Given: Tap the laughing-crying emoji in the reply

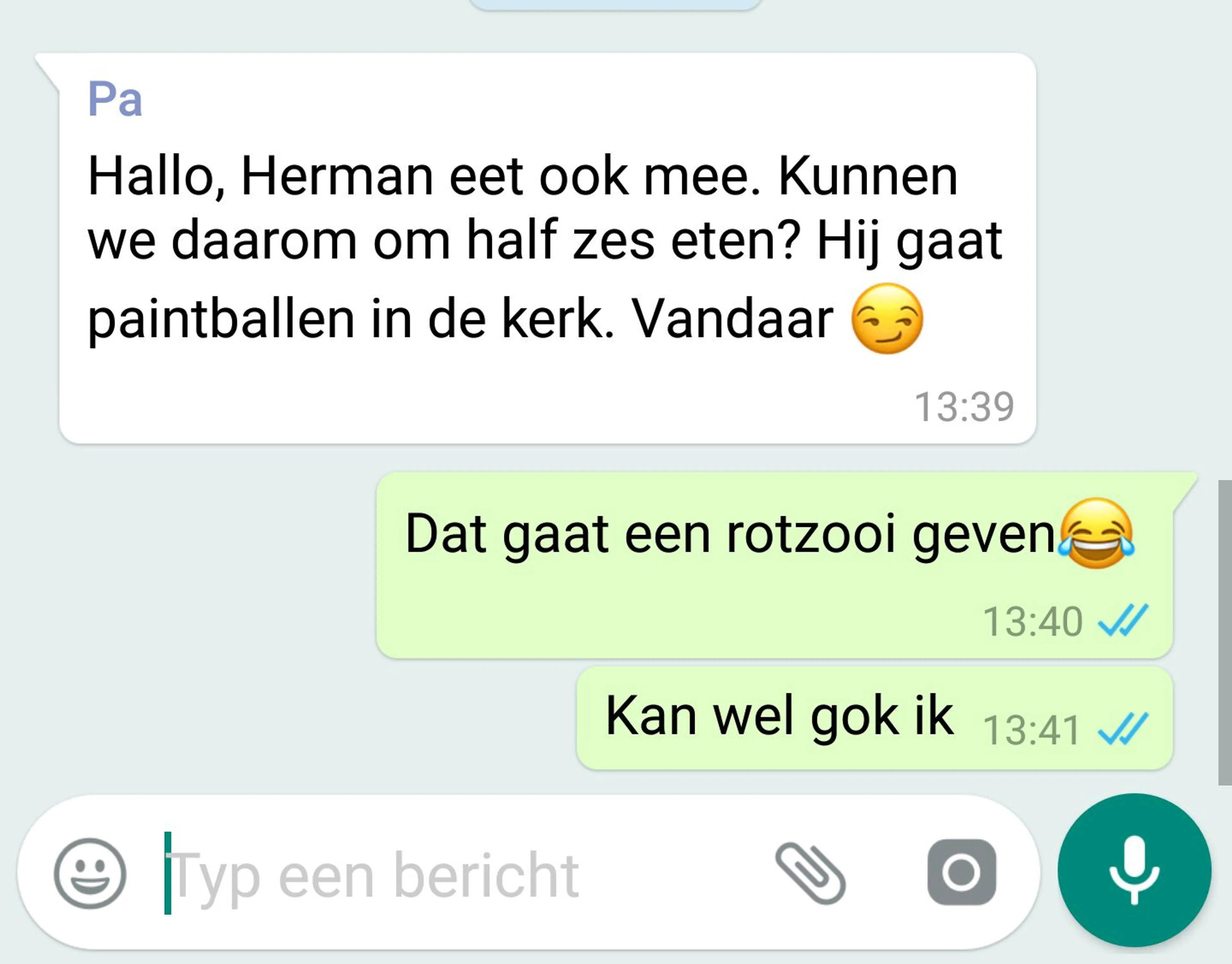Looking at the screenshot, I should (1097, 533).
